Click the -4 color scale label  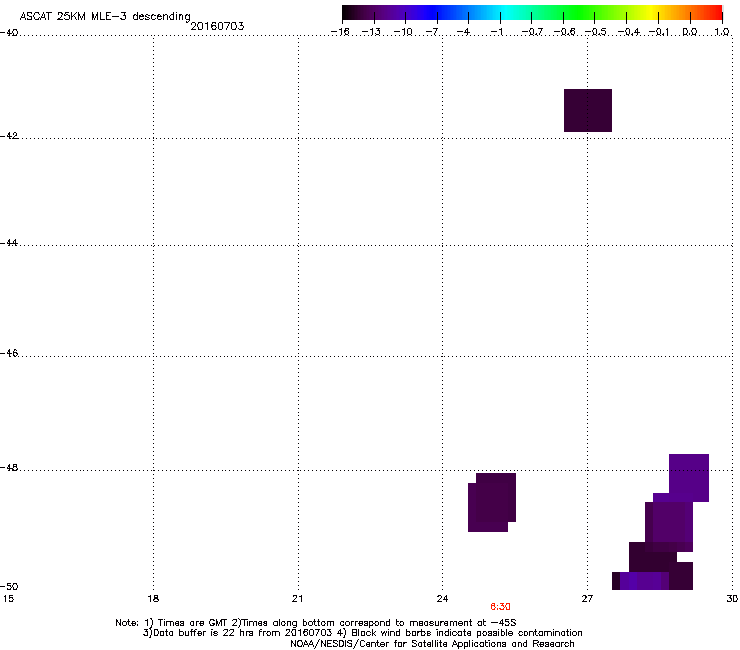pos(463,32)
